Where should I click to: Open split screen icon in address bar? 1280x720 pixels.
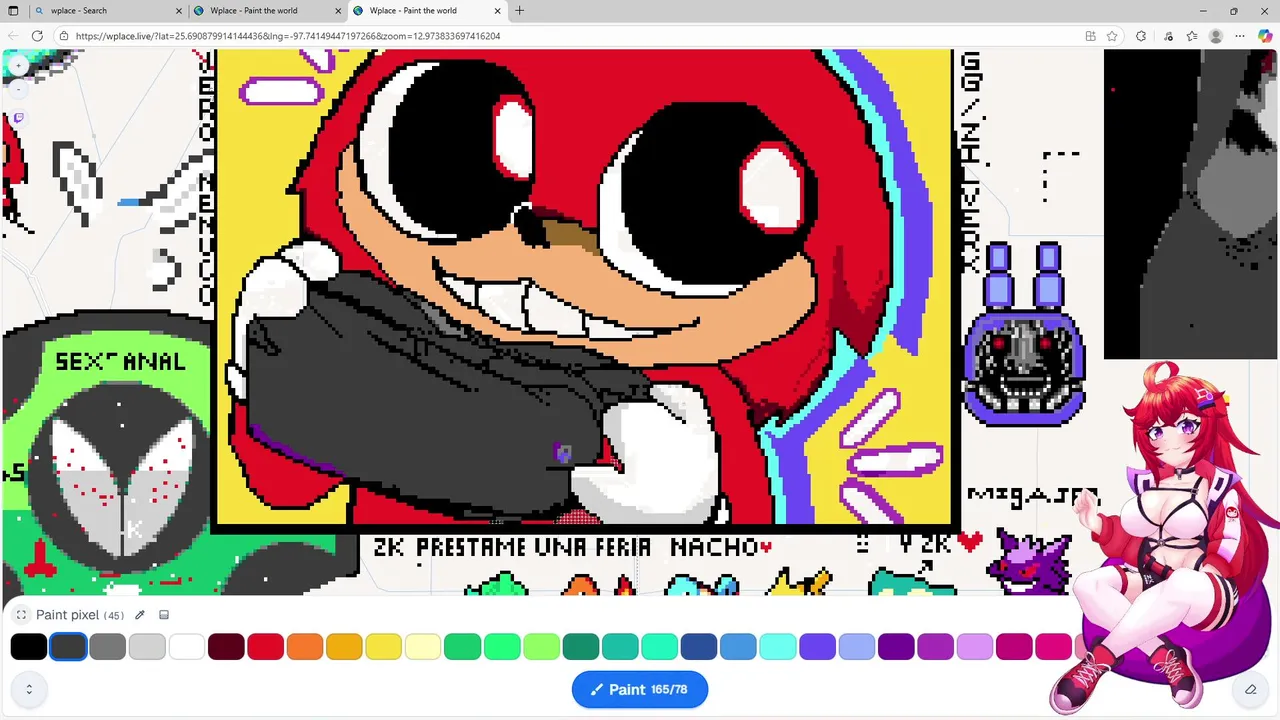pyautogui.click(x=1090, y=36)
